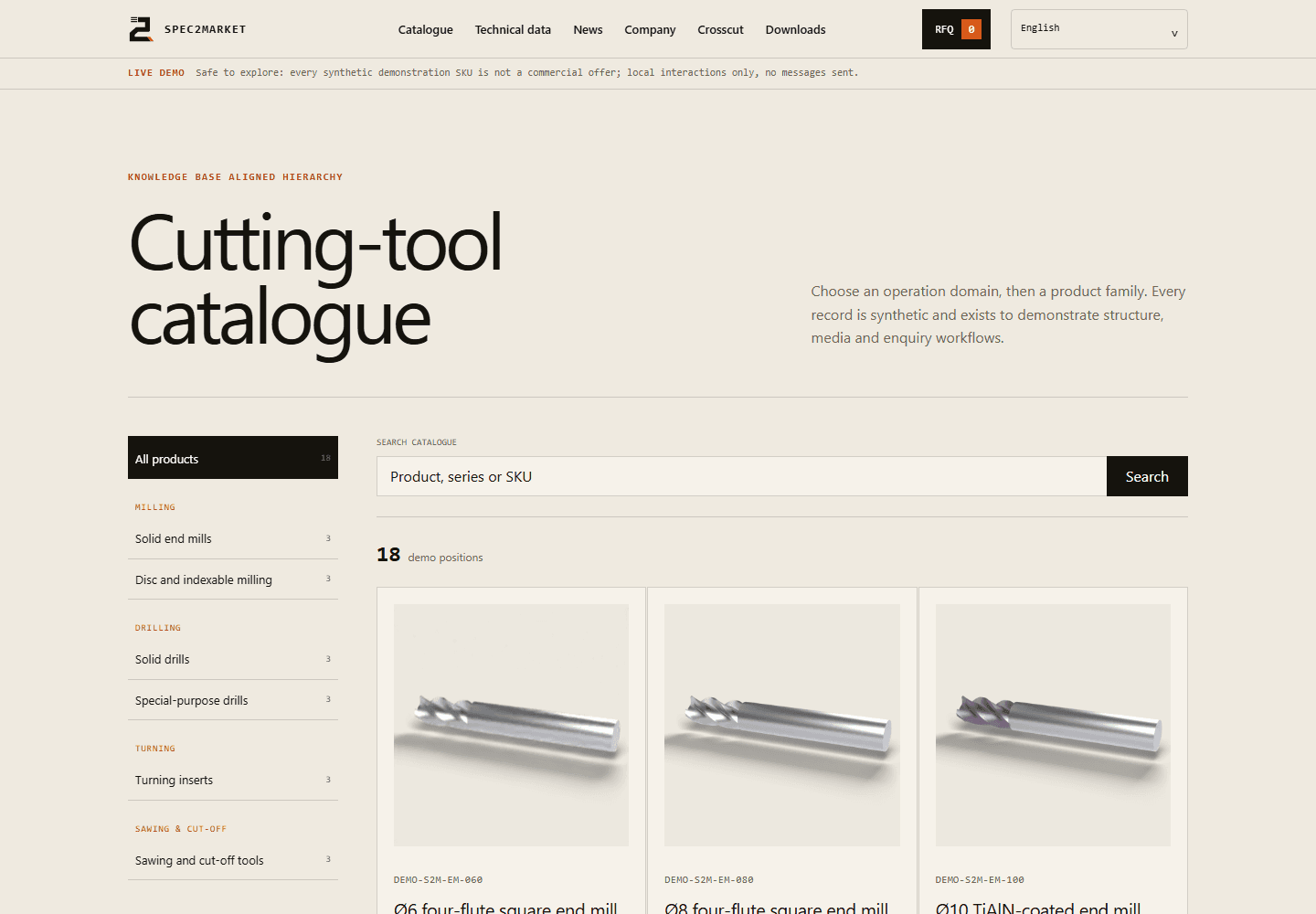Navigate to Crosscut page
This screenshot has height=914, width=1316.
[720, 29]
